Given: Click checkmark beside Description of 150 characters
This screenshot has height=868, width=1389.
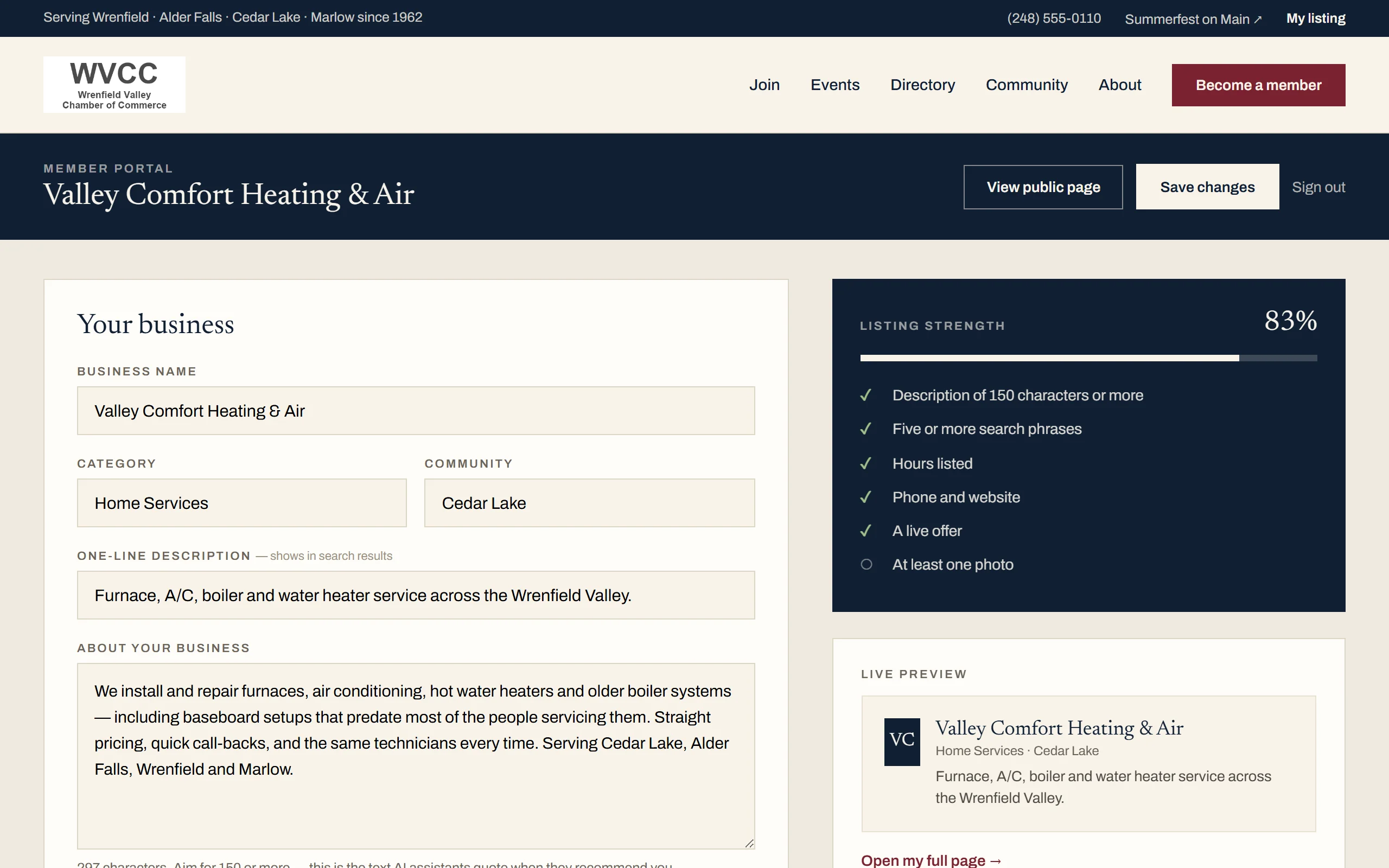Looking at the screenshot, I should click(865, 395).
